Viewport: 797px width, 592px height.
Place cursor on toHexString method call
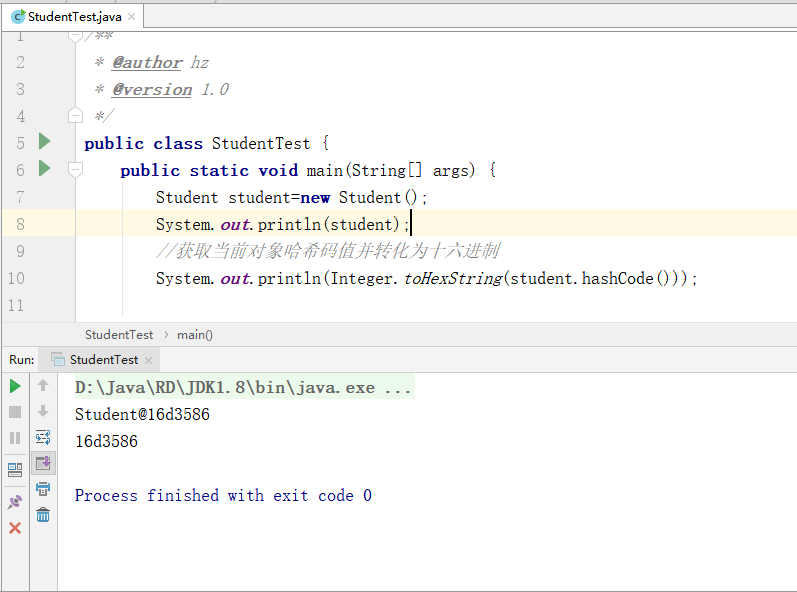[x=453, y=278]
